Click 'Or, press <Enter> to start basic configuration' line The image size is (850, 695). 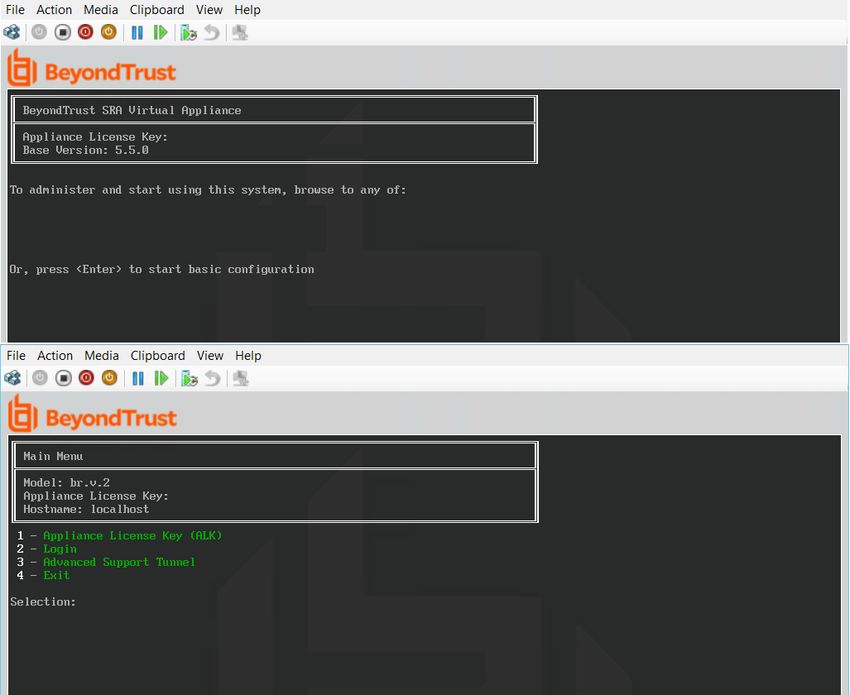tap(162, 269)
